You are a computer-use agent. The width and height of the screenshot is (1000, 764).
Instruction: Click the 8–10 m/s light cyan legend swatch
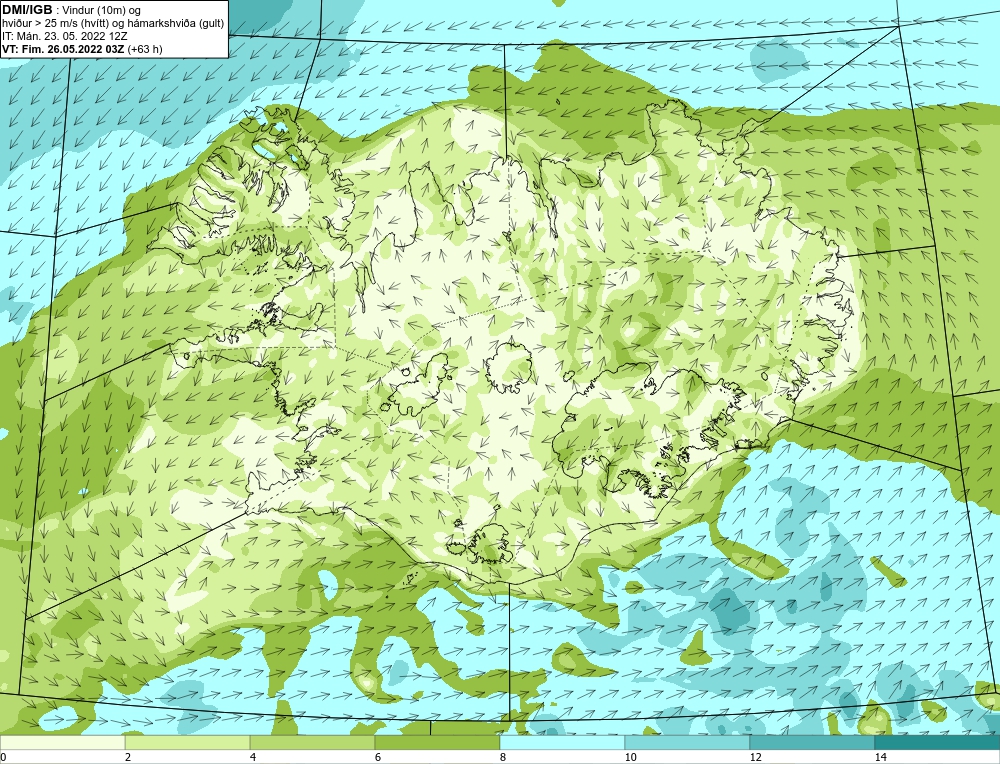tap(562, 743)
